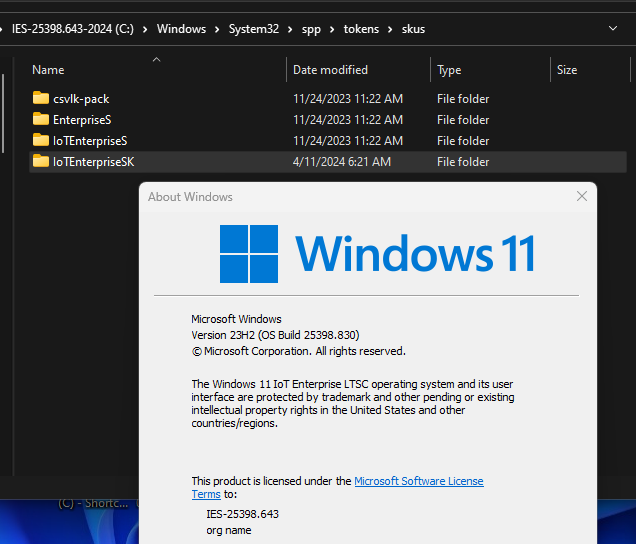
Task: Go to spp in the address breadcrumb
Action: click(x=311, y=29)
